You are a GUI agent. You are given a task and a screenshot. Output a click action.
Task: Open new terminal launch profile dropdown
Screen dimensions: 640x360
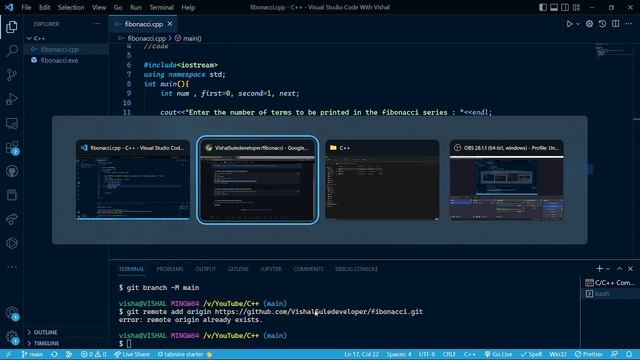[608, 269]
